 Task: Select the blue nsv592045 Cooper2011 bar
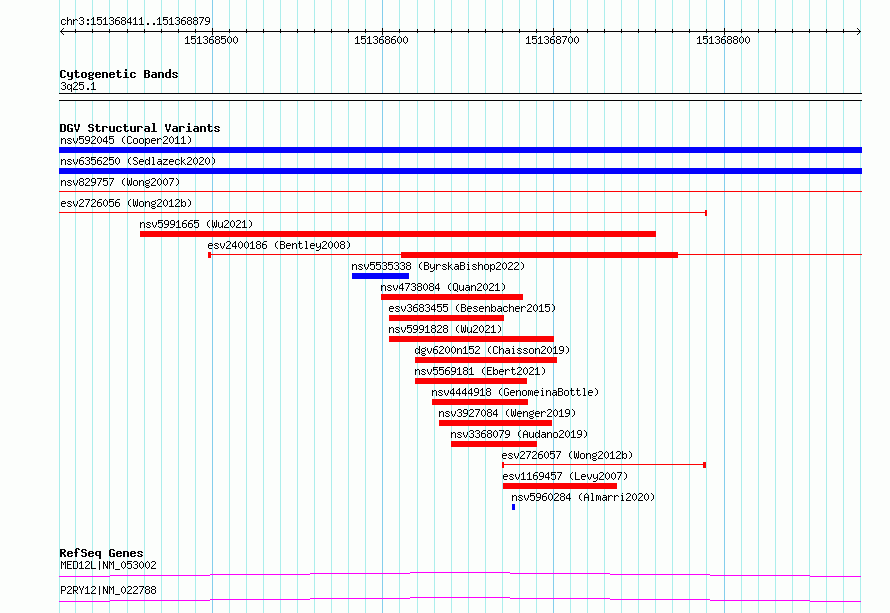point(460,150)
